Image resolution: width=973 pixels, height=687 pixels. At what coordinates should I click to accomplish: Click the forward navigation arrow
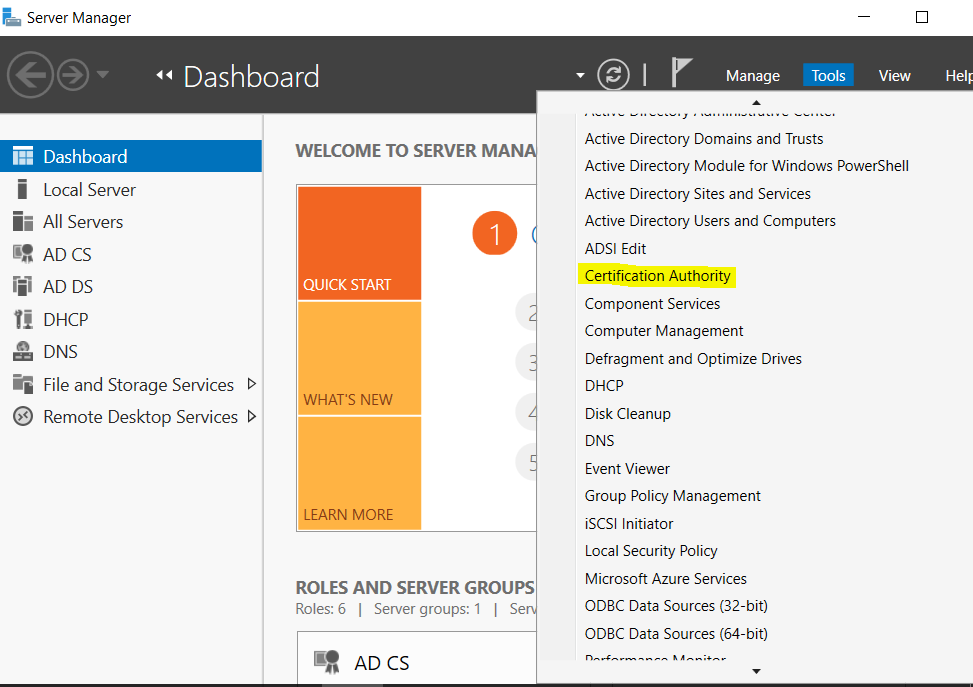coord(73,75)
